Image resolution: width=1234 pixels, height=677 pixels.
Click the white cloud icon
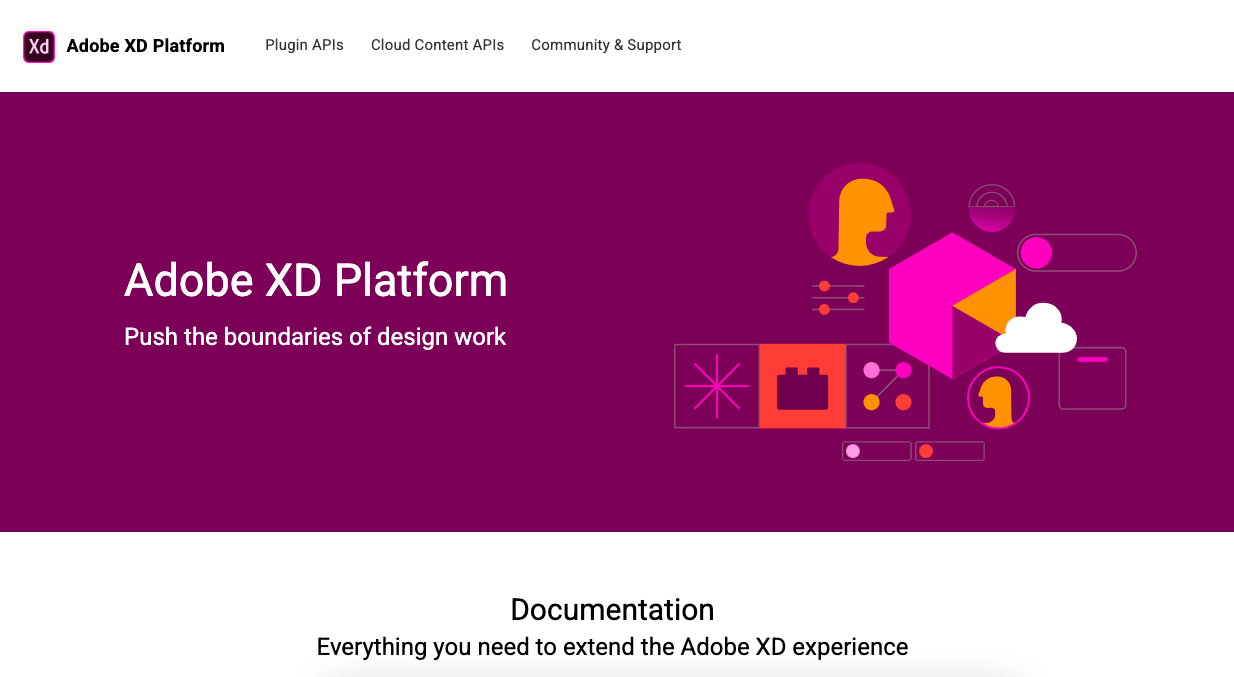1037,327
